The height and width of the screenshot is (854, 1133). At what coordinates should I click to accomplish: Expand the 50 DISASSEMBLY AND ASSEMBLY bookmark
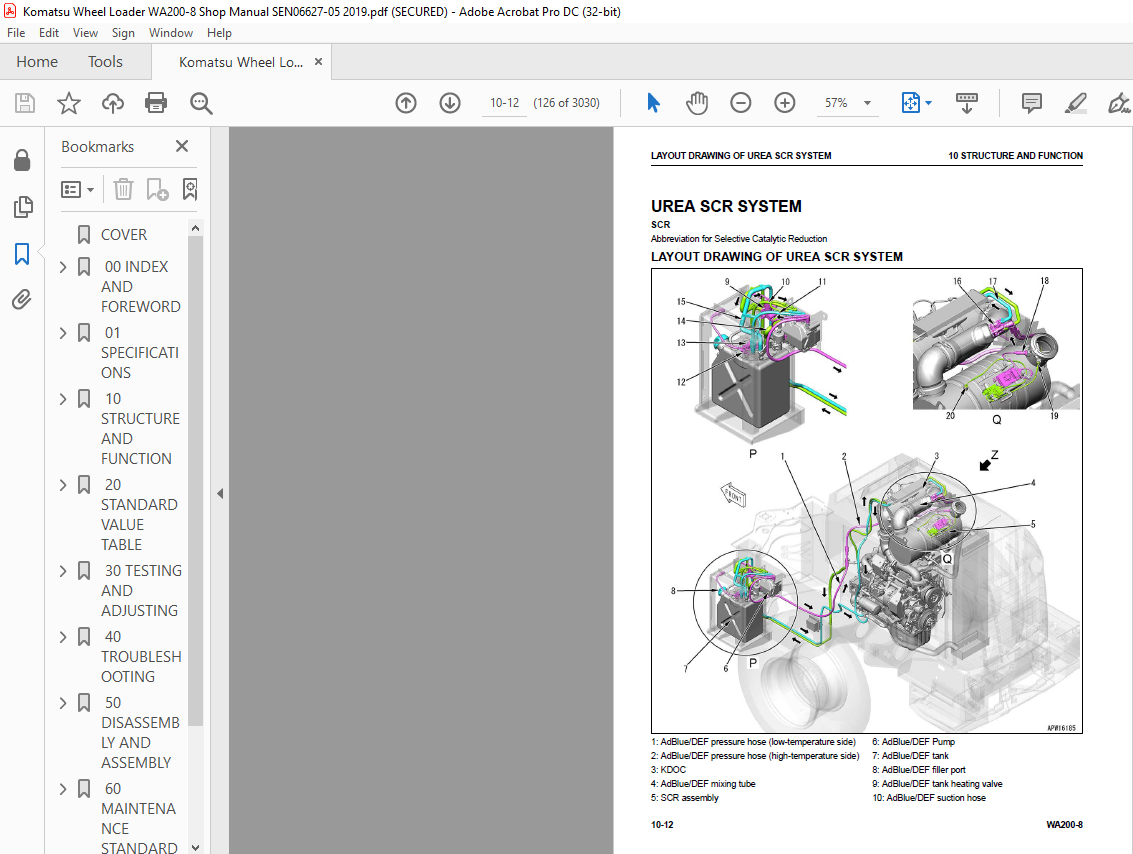[63, 703]
